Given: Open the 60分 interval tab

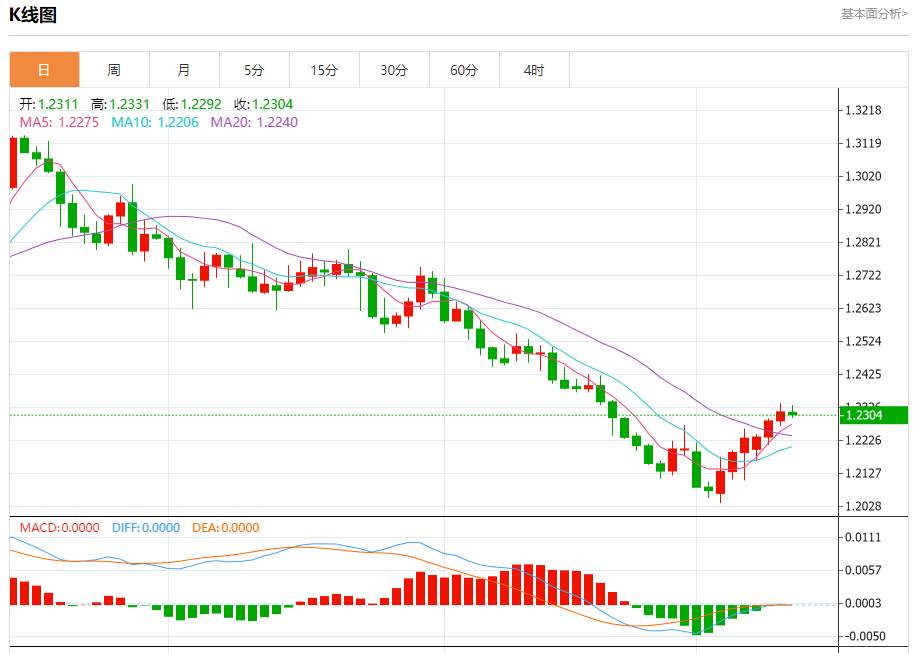Looking at the screenshot, I should pyautogui.click(x=464, y=70).
